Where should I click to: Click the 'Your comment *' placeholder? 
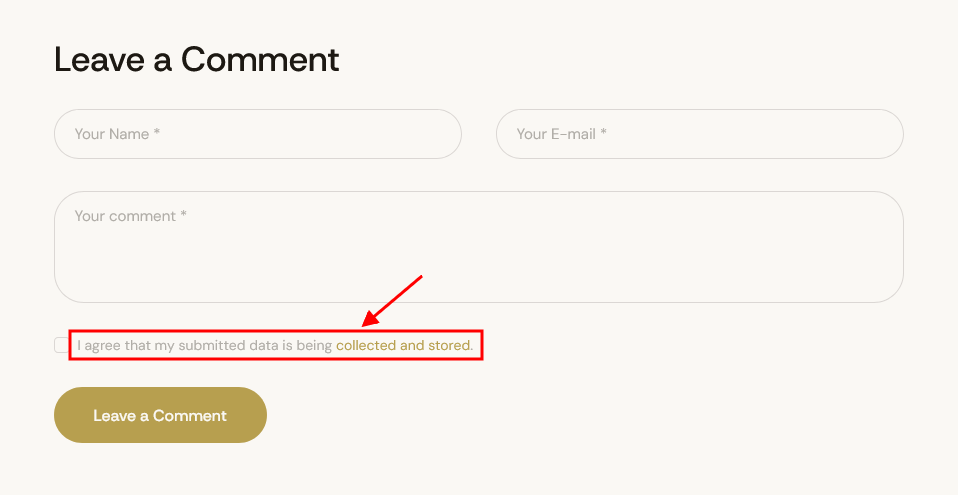tap(130, 216)
